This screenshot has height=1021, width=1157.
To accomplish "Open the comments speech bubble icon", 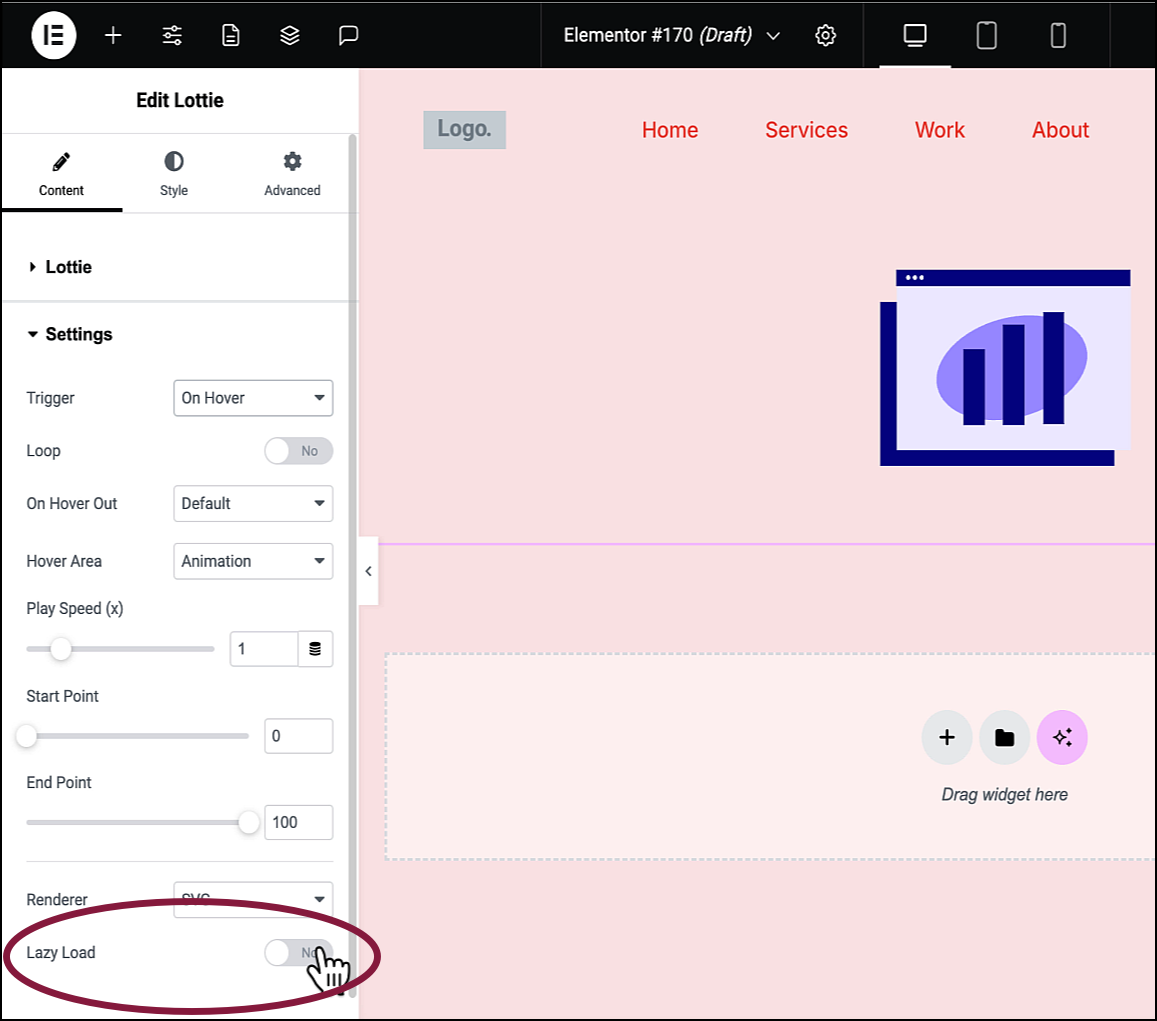I will pyautogui.click(x=348, y=35).
